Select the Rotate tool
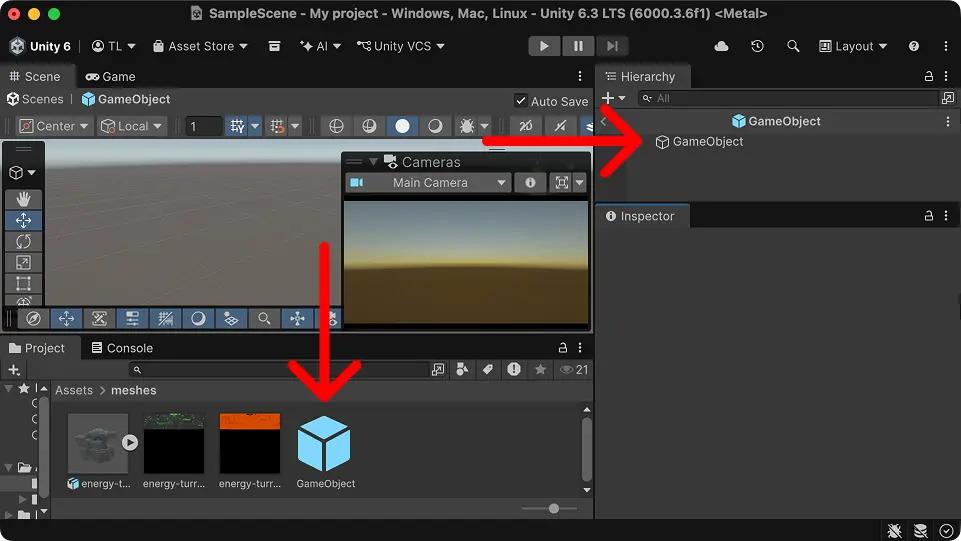961x541 pixels. 23,241
